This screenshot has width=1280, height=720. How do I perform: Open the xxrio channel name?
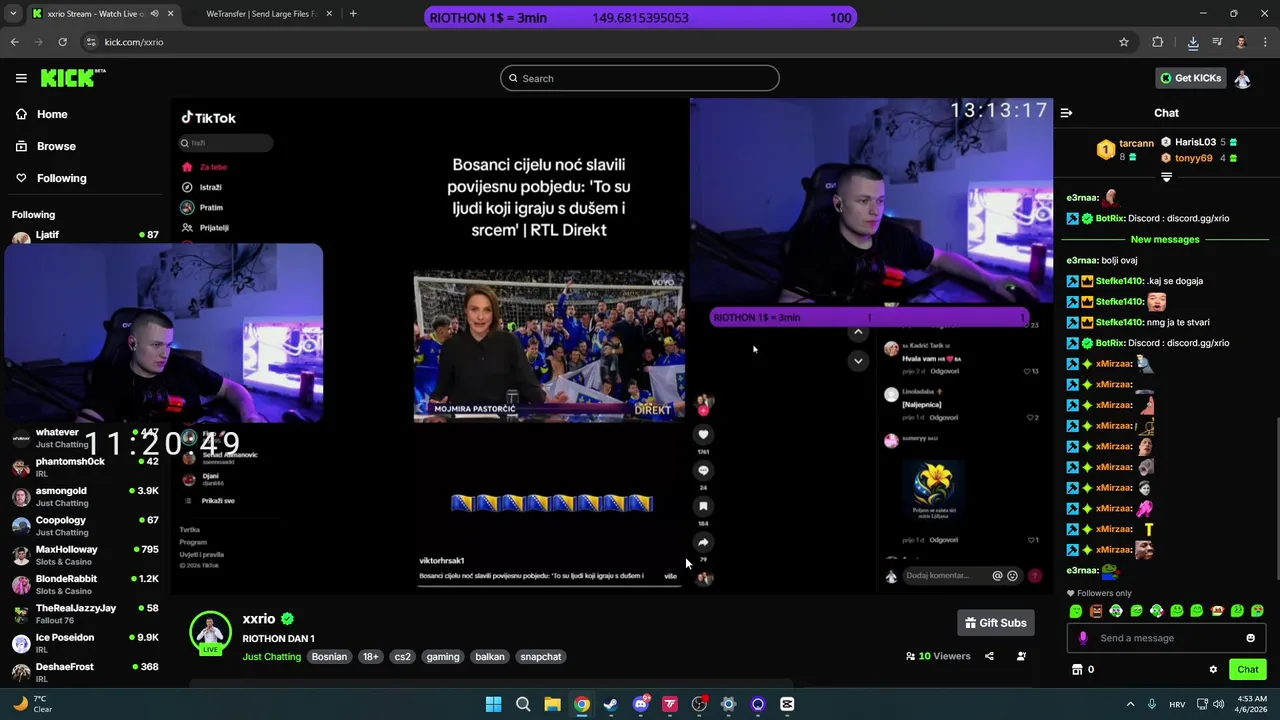point(258,619)
